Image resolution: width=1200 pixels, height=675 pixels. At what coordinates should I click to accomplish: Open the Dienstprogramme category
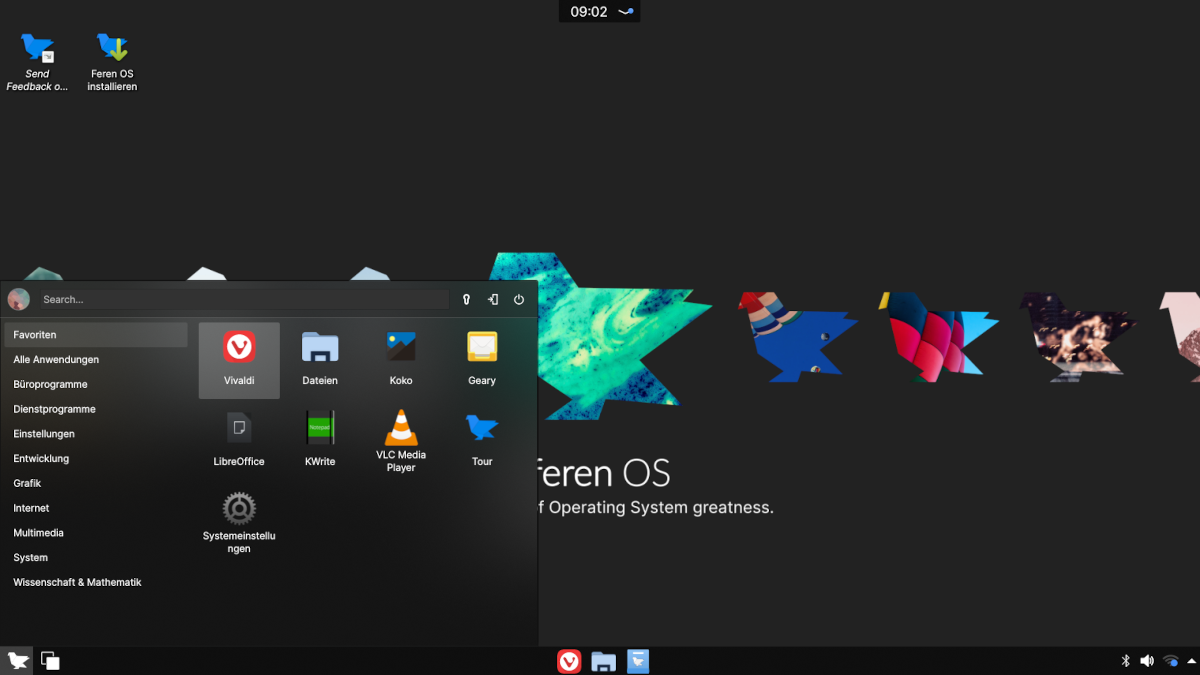point(95,409)
